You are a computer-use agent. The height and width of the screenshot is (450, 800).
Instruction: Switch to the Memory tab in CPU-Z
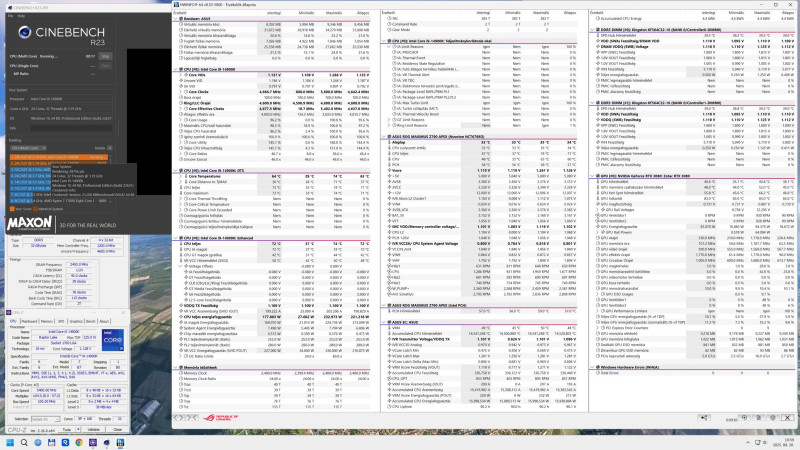[x=46, y=321]
